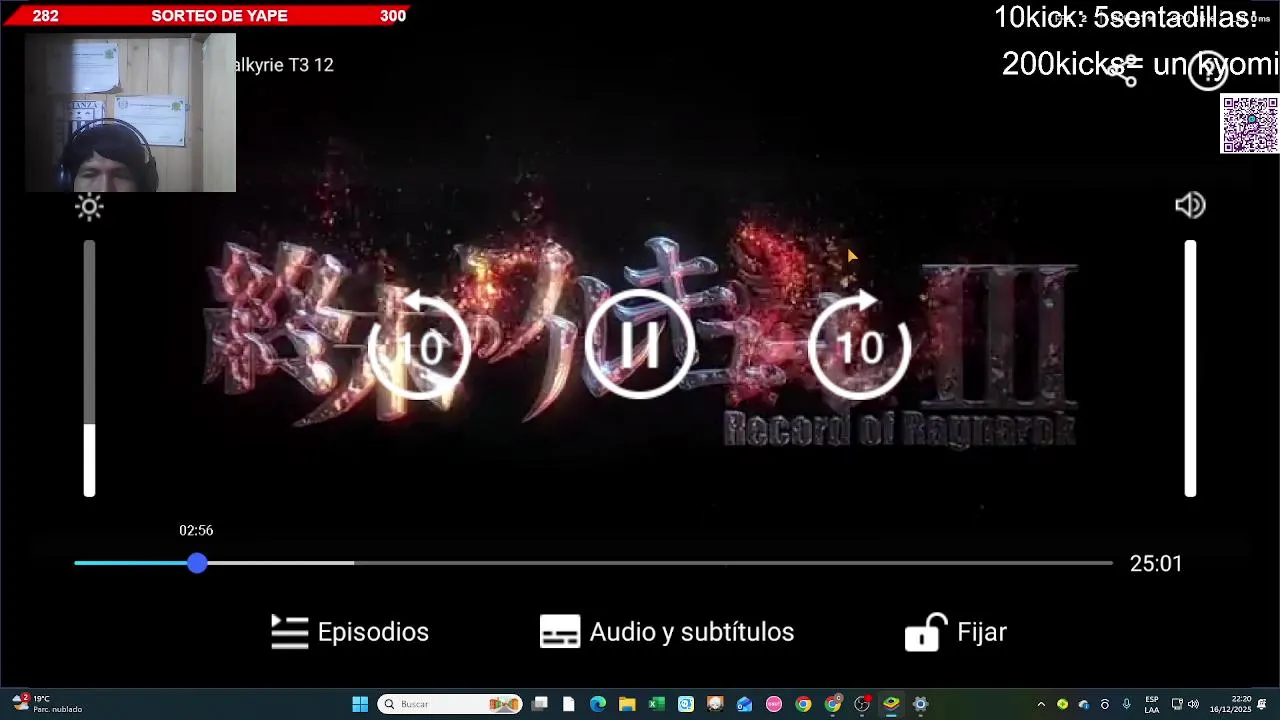
Task: Click the OneDrive cloud tray icon
Action: coord(1083,704)
